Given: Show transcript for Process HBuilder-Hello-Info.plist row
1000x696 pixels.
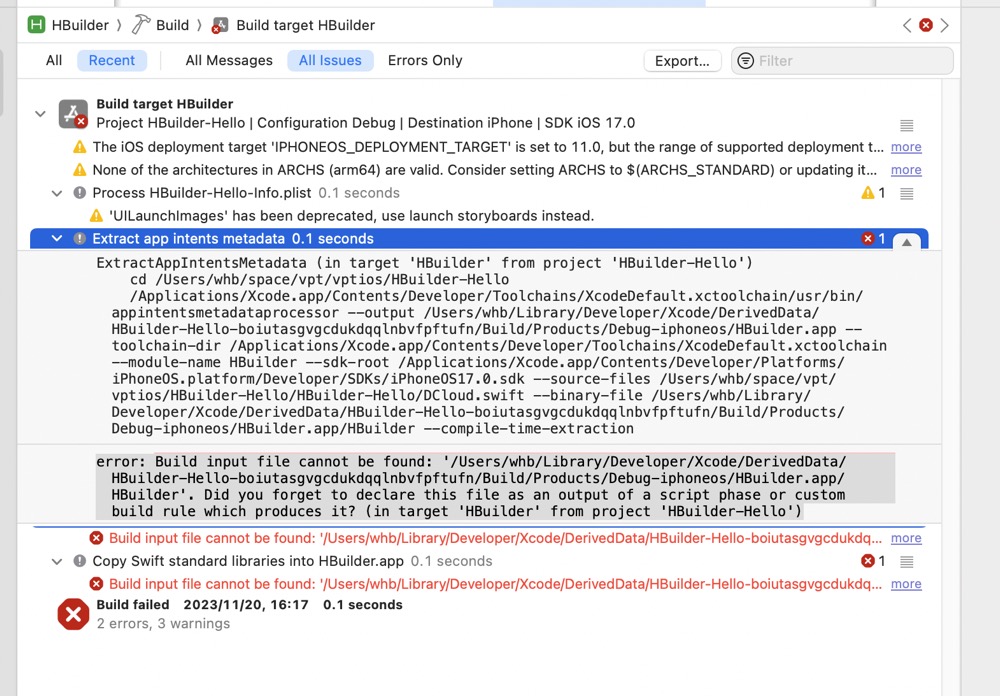Looking at the screenshot, I should click(906, 193).
